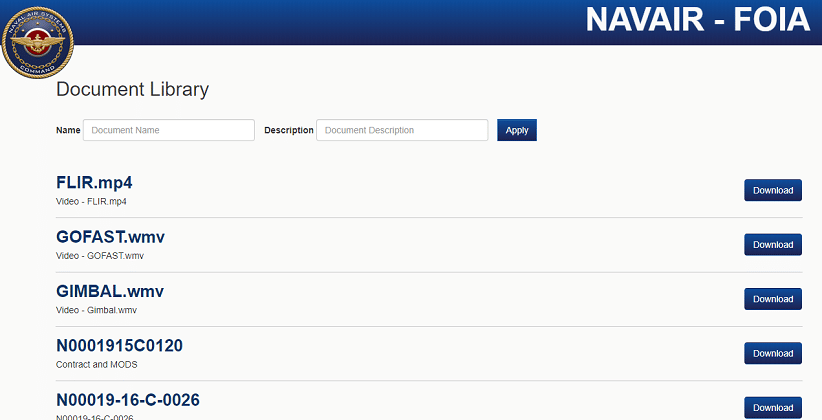Open the N00019-16-C-0026 title link
This screenshot has width=822, height=420.
pyautogui.click(x=128, y=400)
